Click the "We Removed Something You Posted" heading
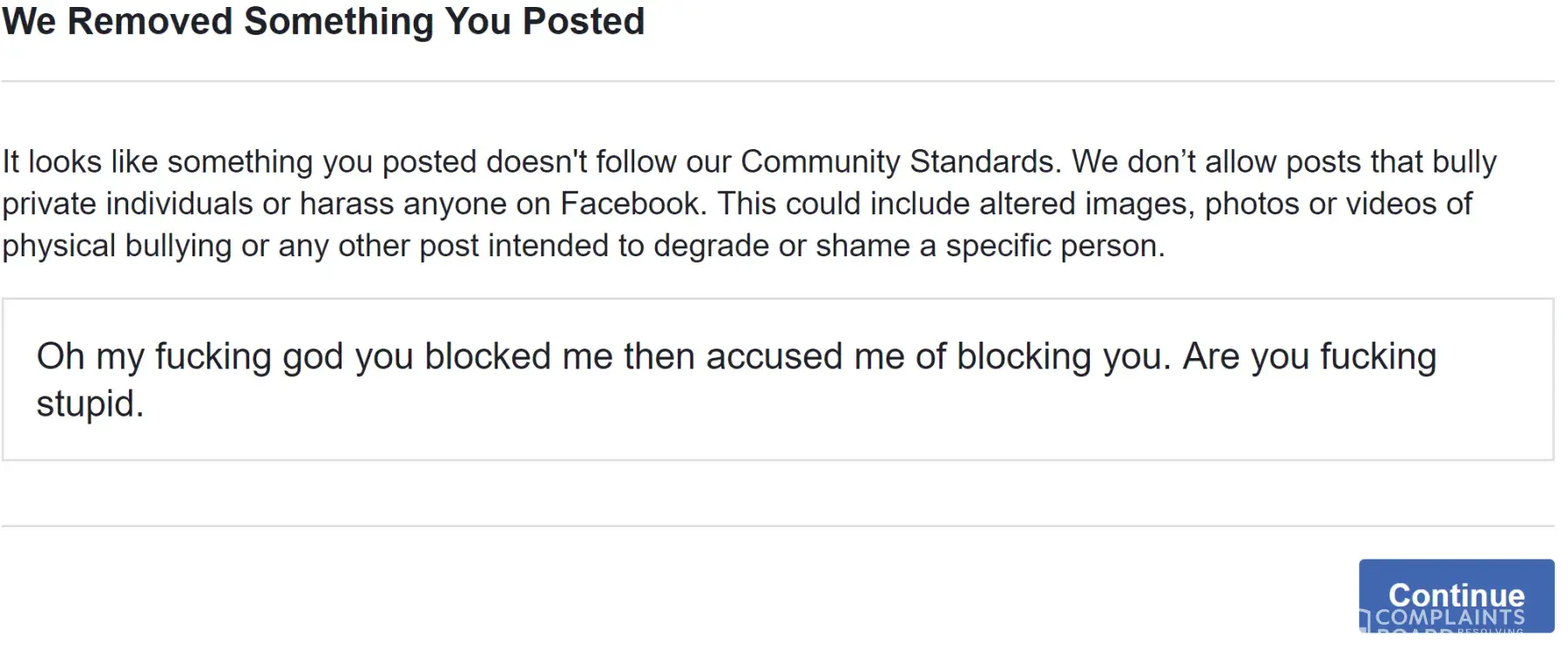The height and width of the screenshot is (664, 1568). point(323,21)
